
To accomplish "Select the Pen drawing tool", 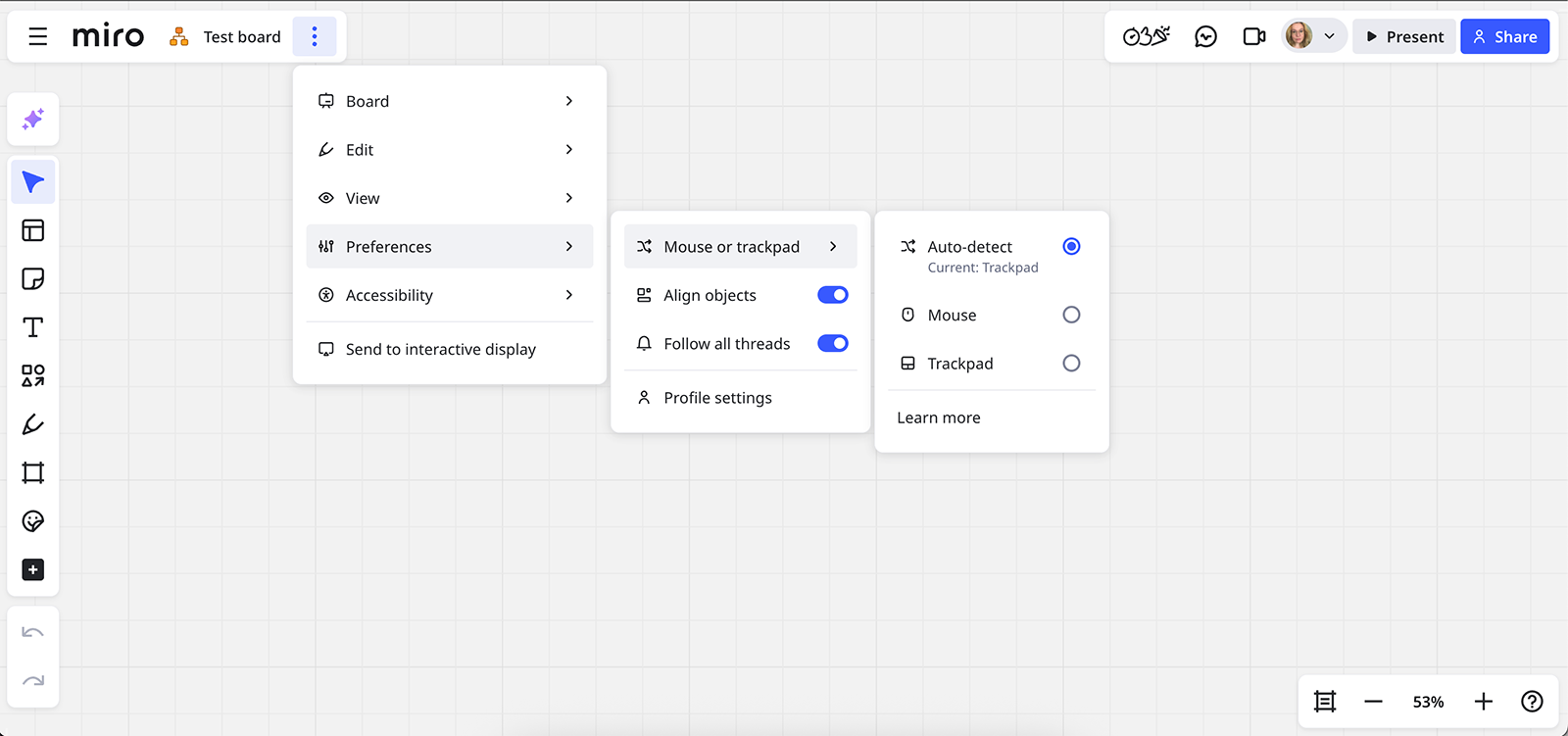I will 32,424.
